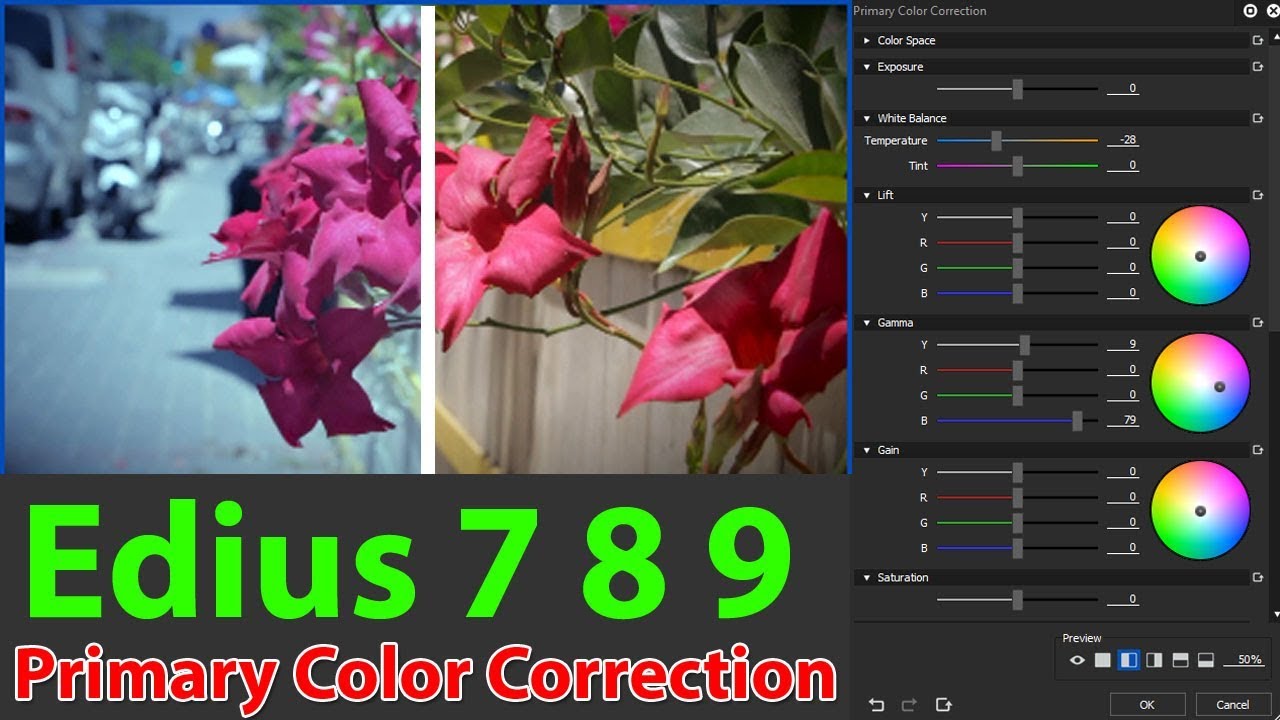1280x720 pixels.
Task: Click the Lift Y slider handle
Action: coord(1017,217)
